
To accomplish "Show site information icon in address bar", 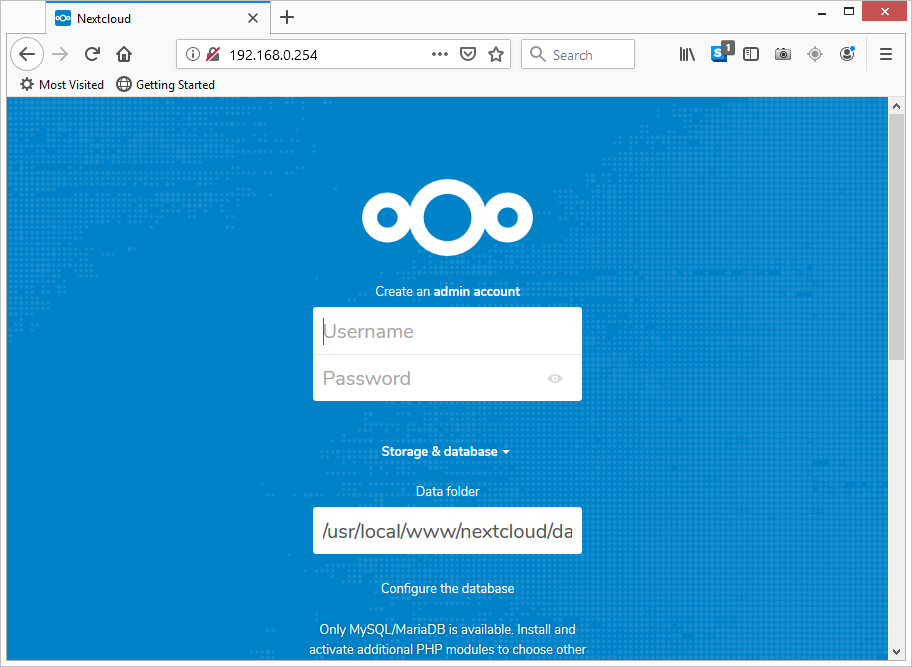I will 193,55.
